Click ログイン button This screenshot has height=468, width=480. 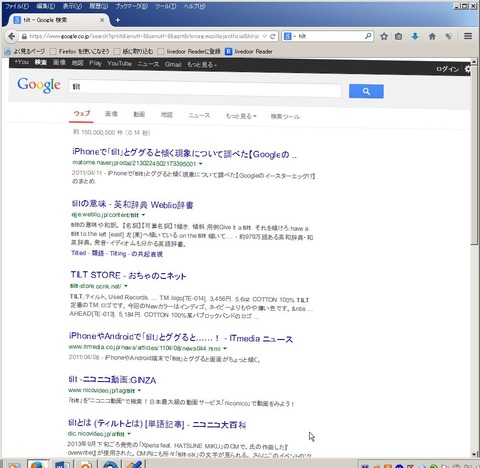pos(447,69)
